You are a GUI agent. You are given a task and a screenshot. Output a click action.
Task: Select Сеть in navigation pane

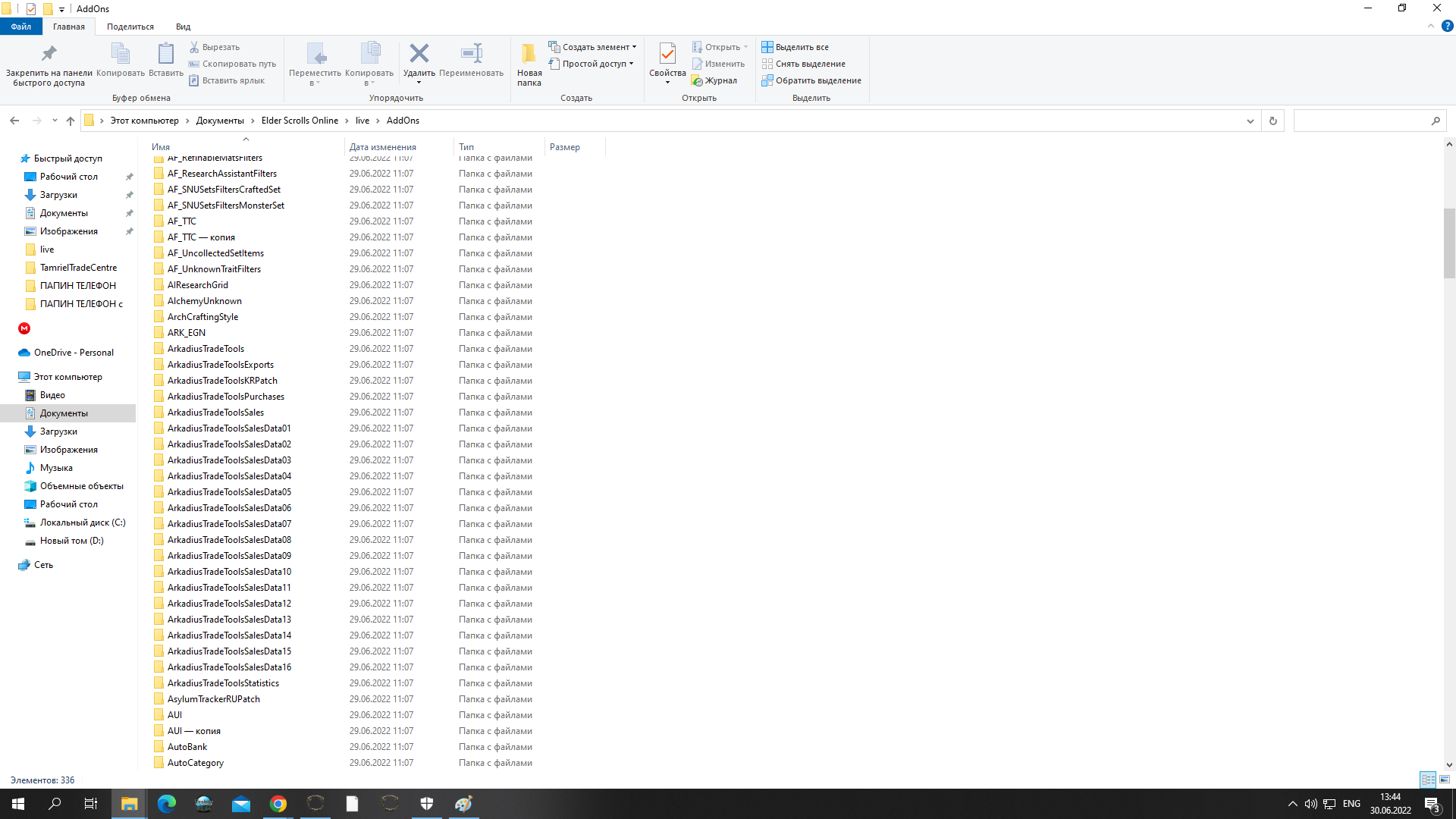pyautogui.click(x=43, y=565)
